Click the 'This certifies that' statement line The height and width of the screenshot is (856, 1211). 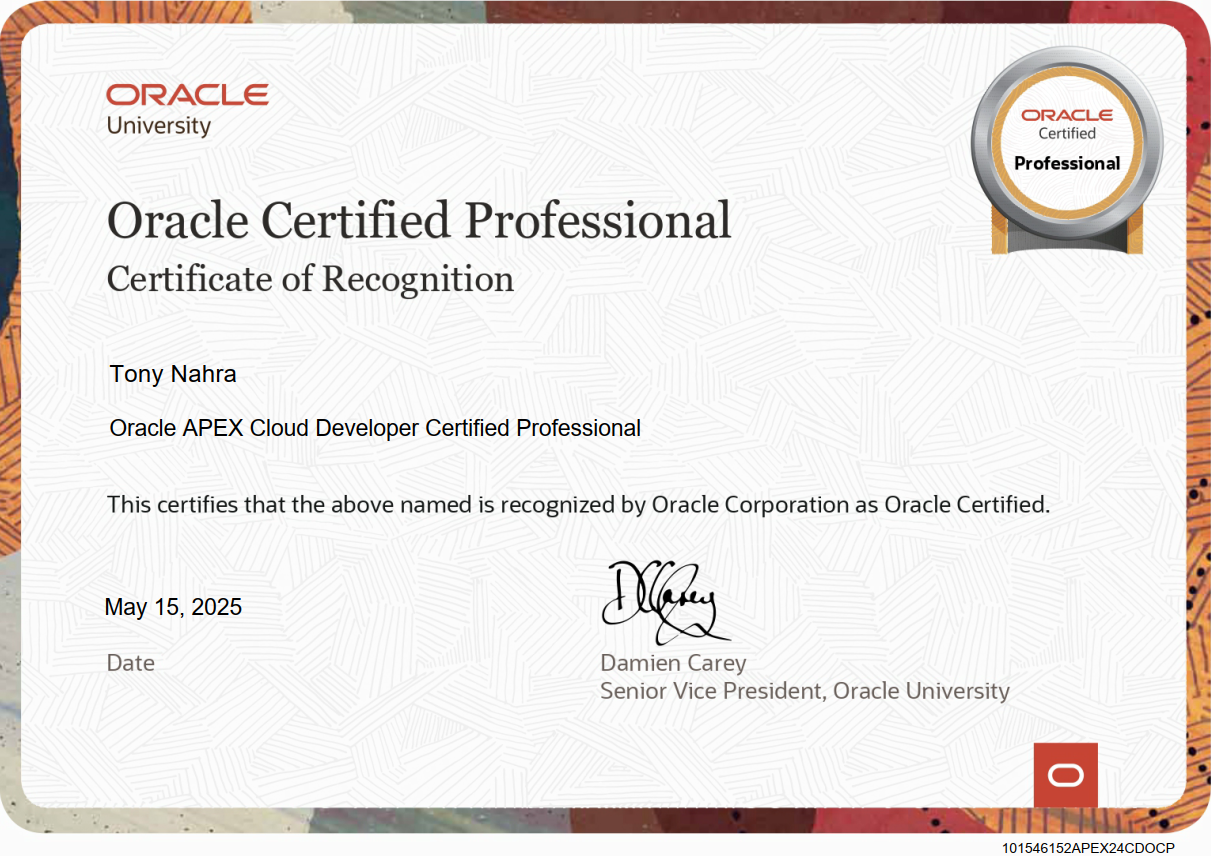(578, 504)
